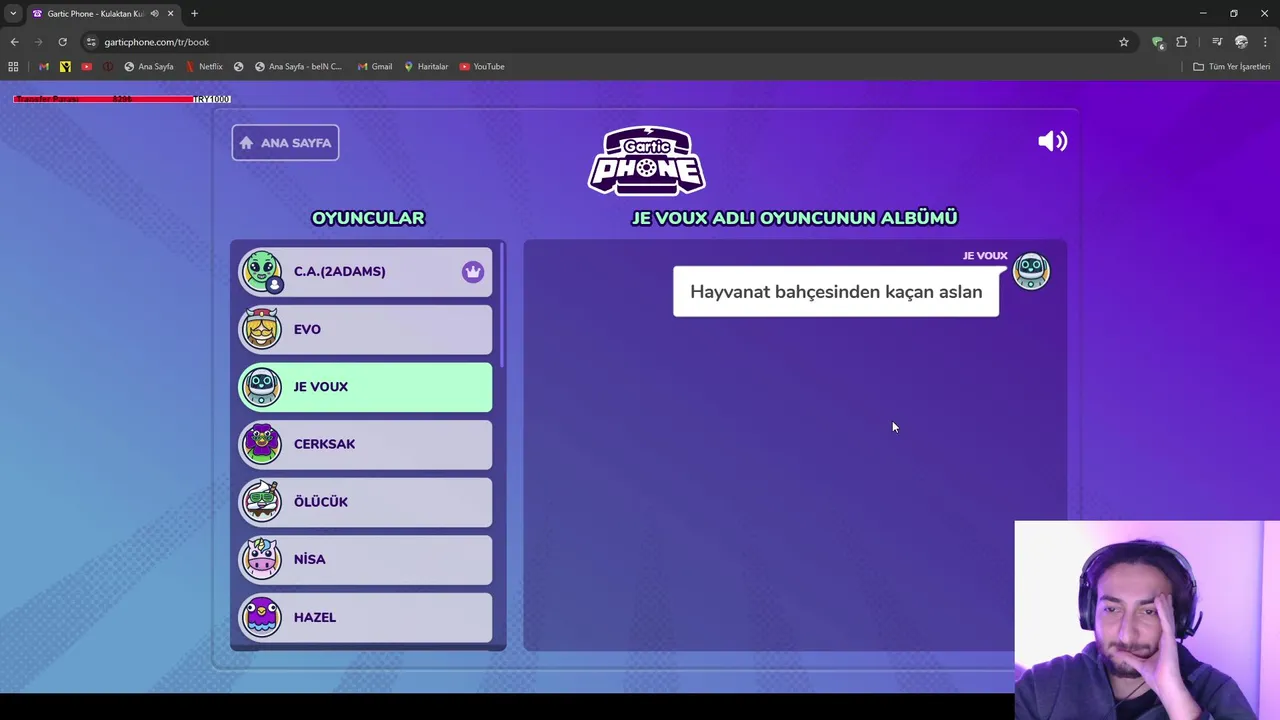Open the Extensions puzzle icon

pyautogui.click(x=1182, y=42)
